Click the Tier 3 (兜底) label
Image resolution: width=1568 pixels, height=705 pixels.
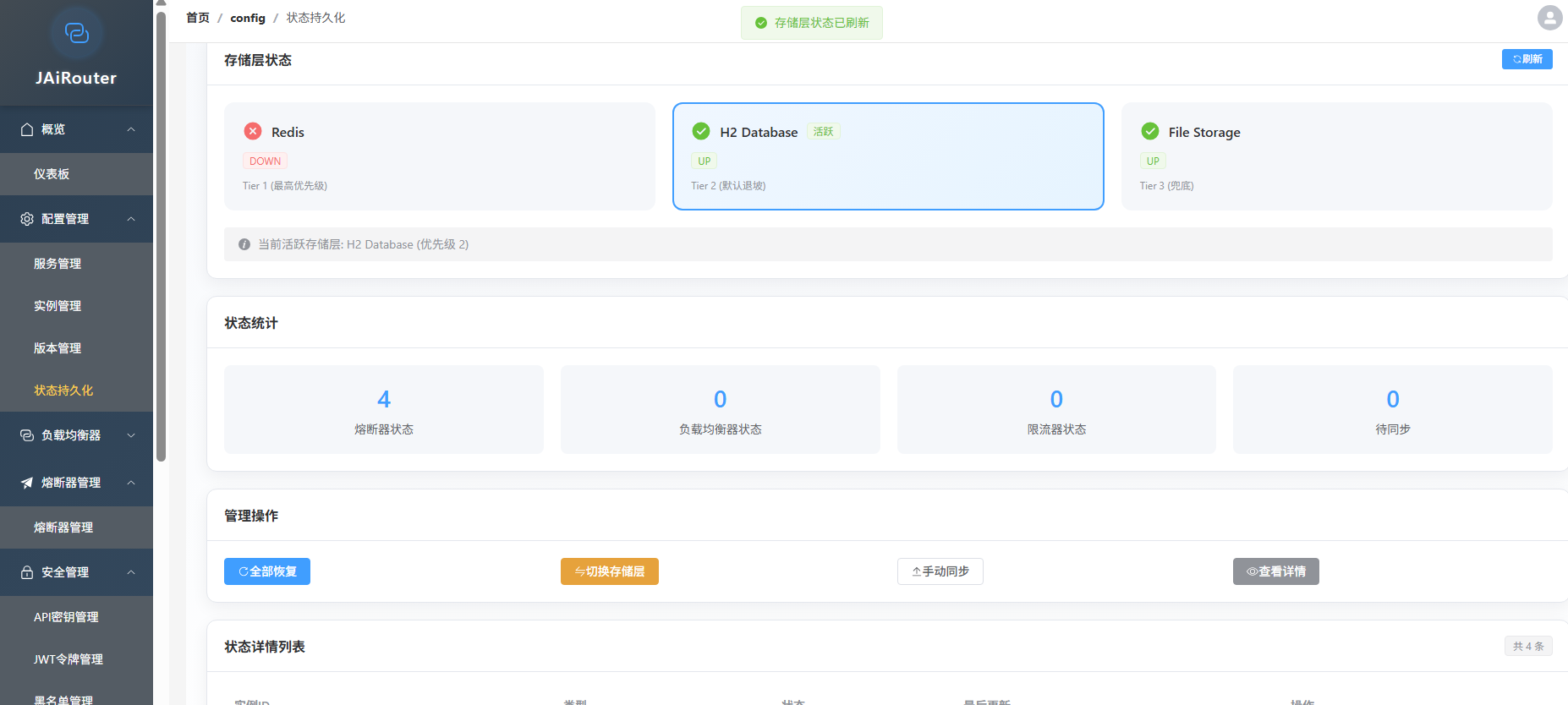(x=1166, y=186)
